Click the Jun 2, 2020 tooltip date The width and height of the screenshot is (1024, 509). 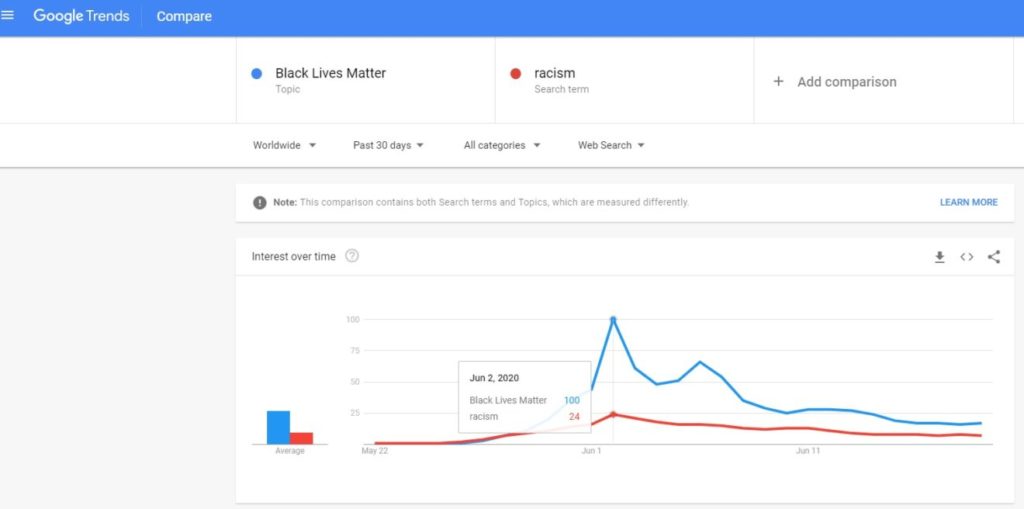point(494,378)
